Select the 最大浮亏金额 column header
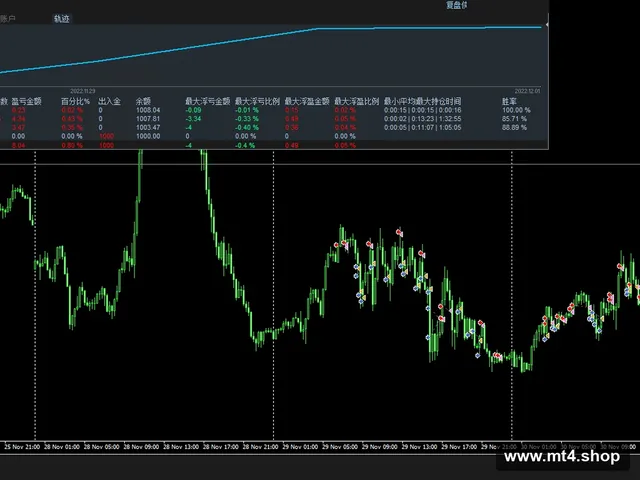The image size is (640, 480). 208,101
